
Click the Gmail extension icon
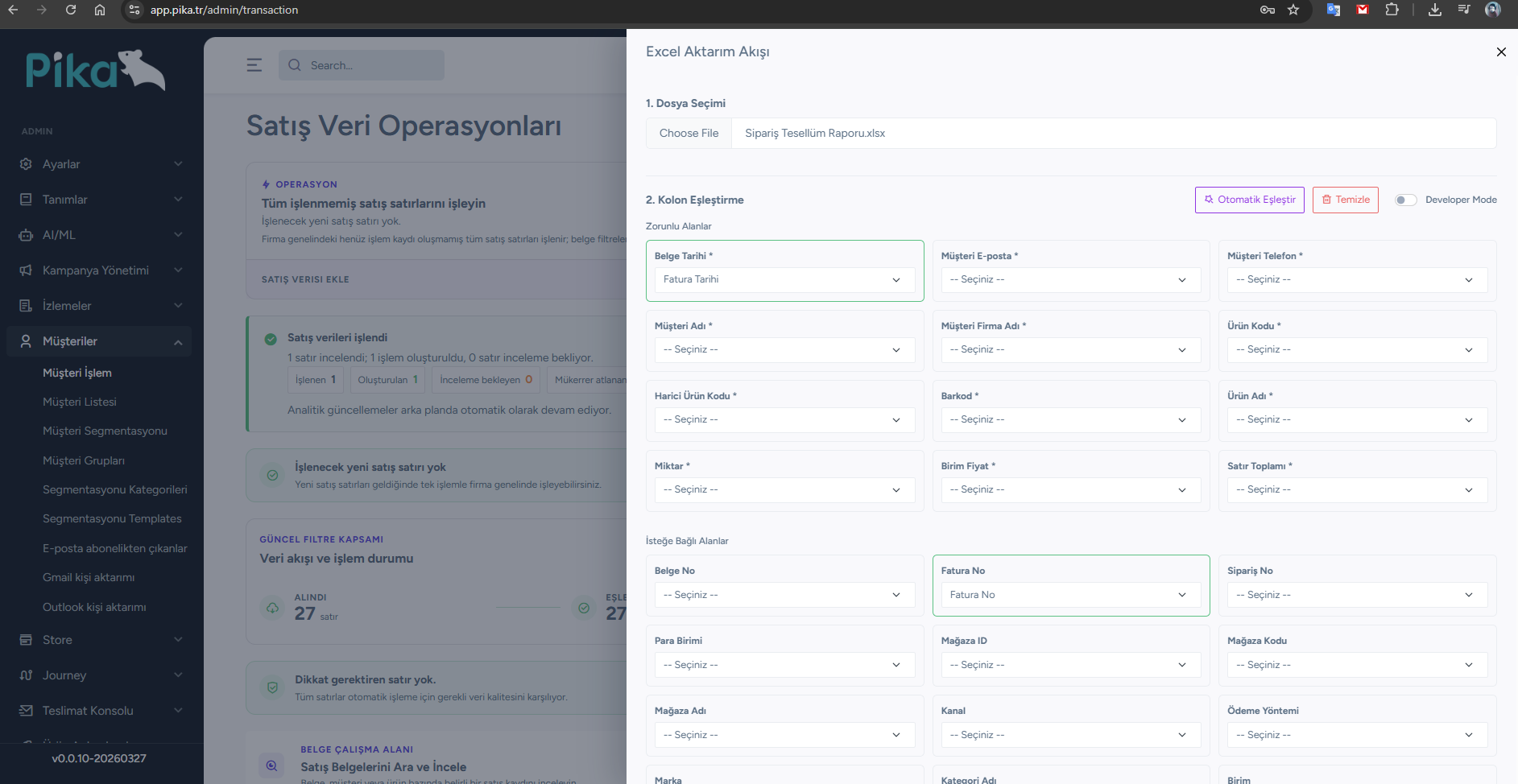click(x=1363, y=10)
